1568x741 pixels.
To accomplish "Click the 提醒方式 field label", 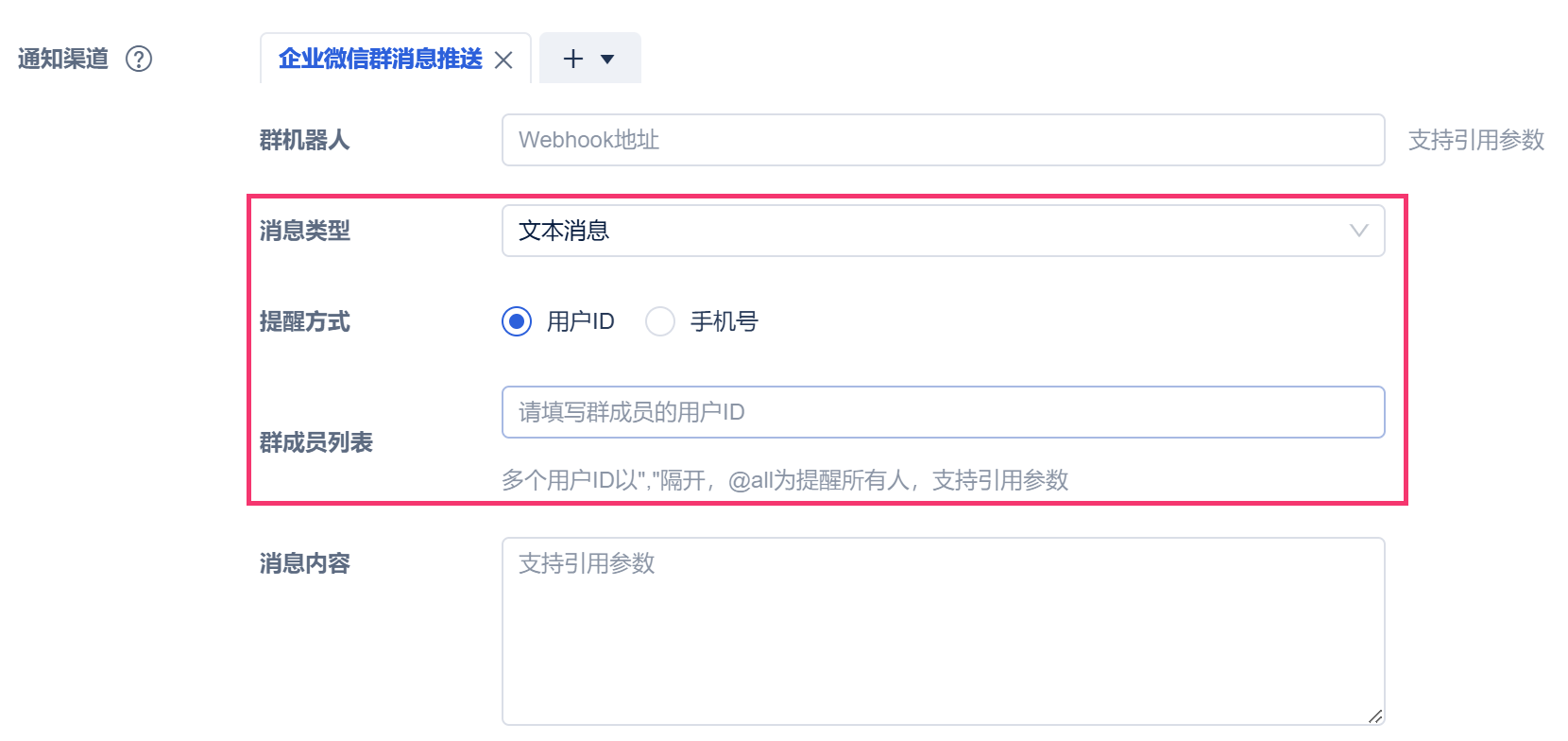I will pos(304,321).
